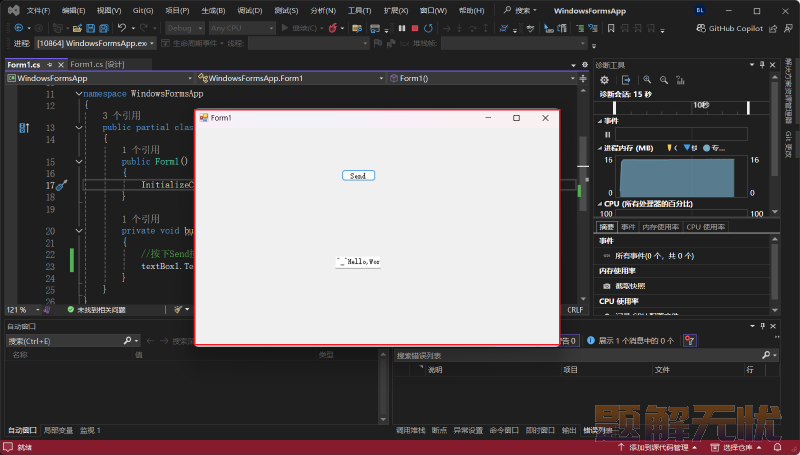Click the split editor icon above the scrollbar
The image size is (800, 455).
tap(583, 79)
